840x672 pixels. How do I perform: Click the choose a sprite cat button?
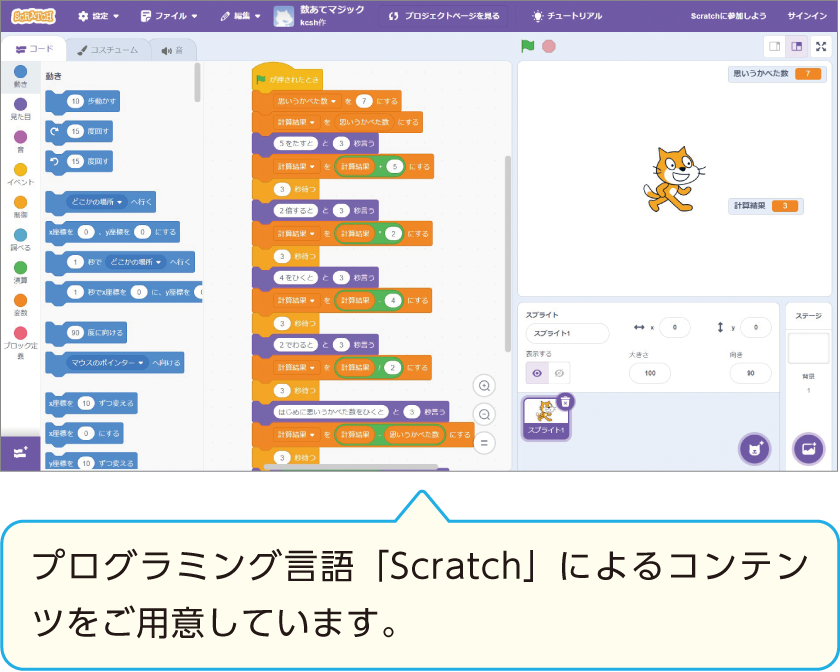(x=755, y=448)
